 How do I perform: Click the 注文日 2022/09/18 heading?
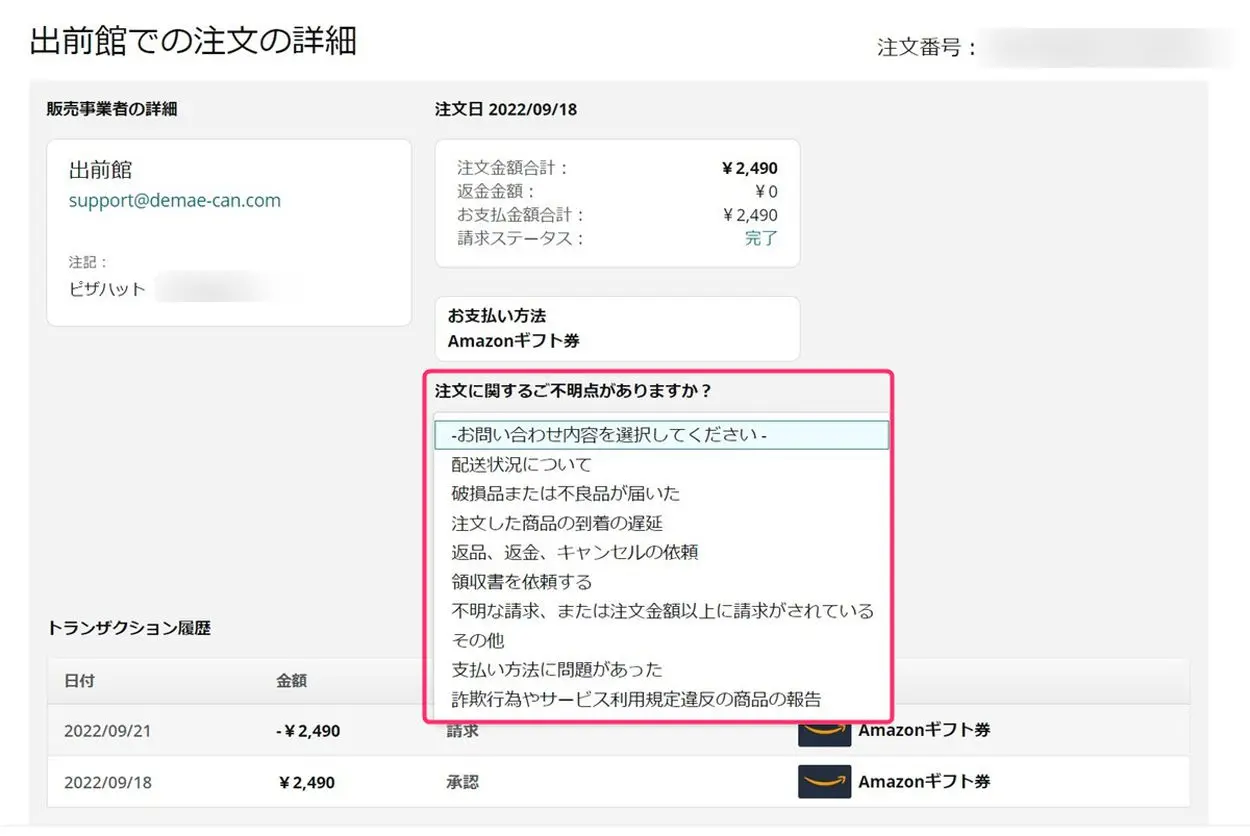(506, 109)
